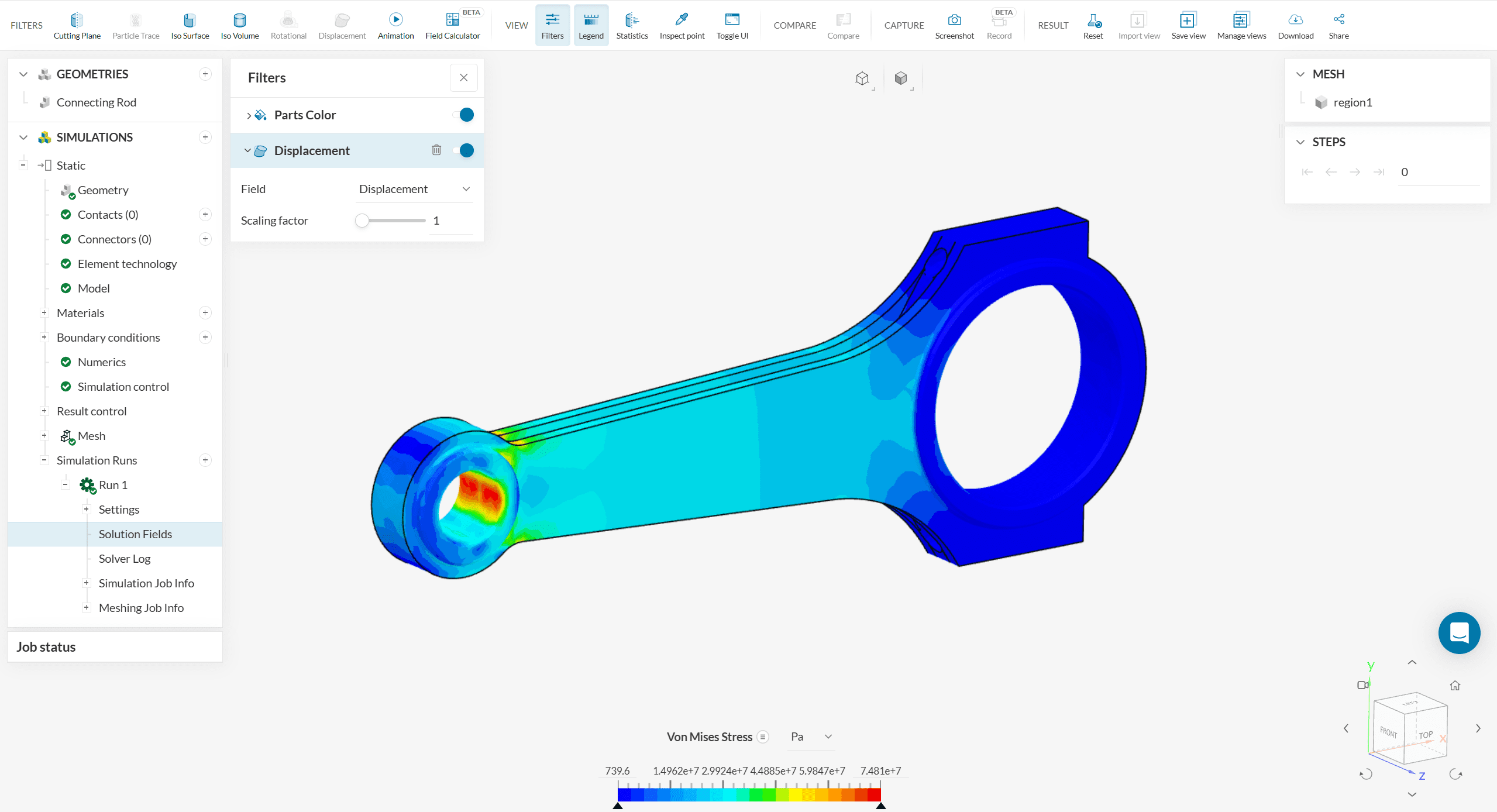Start the Animation filter
Screen dimensions: 1497x812
click(395, 26)
